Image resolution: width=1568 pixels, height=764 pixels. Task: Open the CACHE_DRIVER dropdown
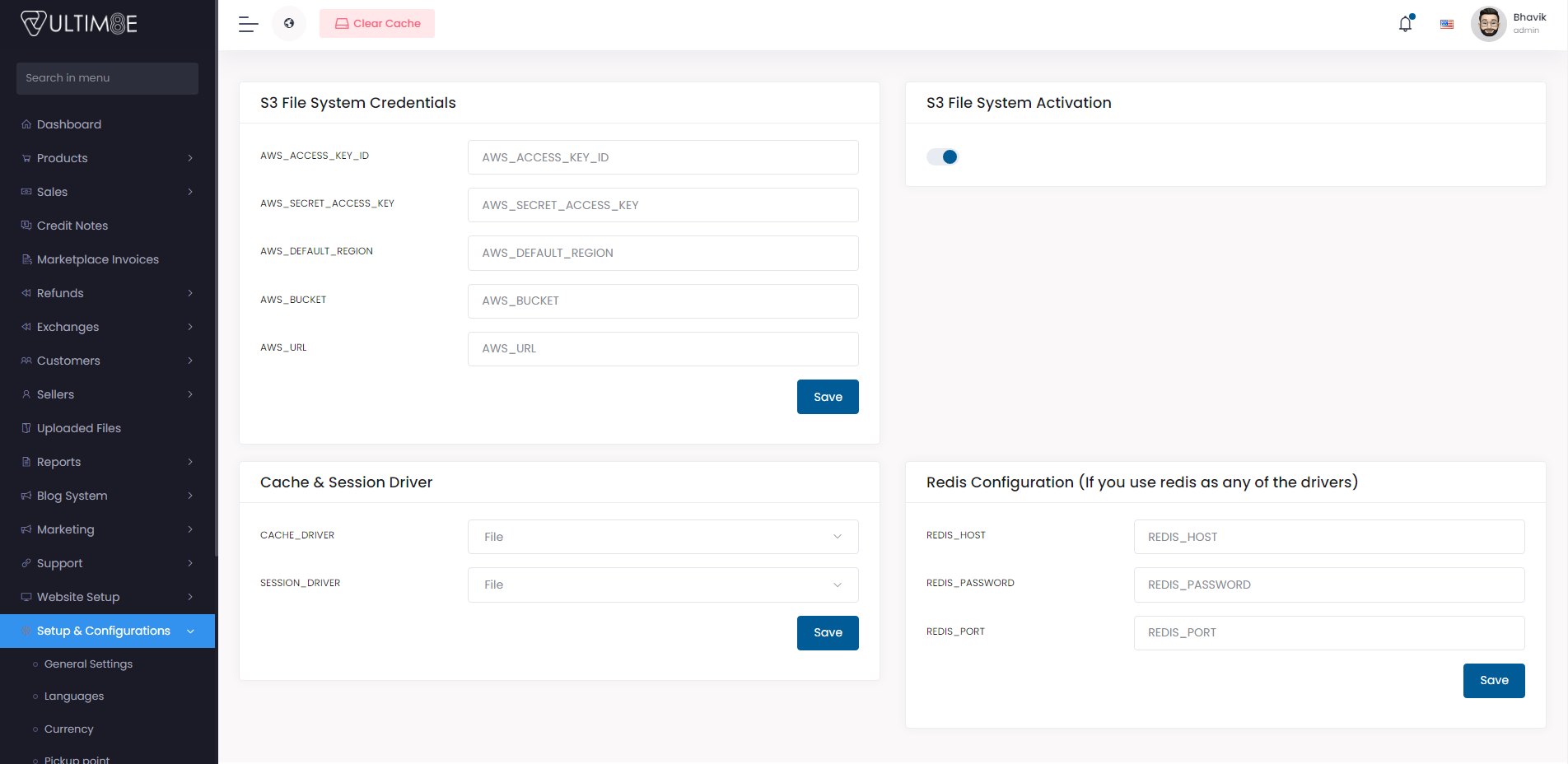pos(663,536)
